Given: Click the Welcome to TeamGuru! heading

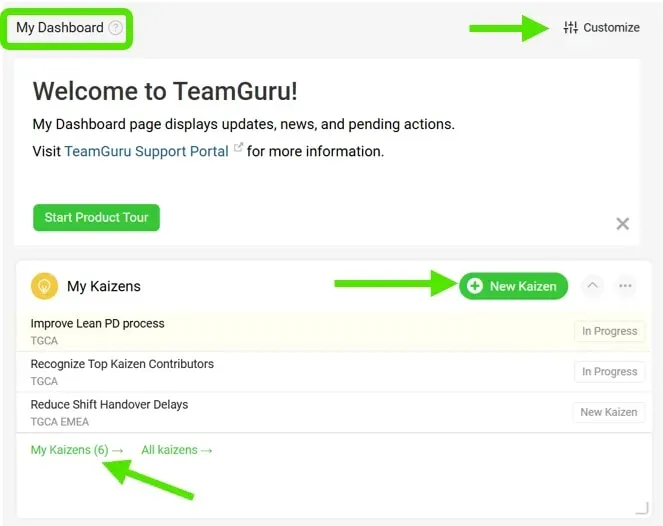Looking at the screenshot, I should tap(165, 91).
